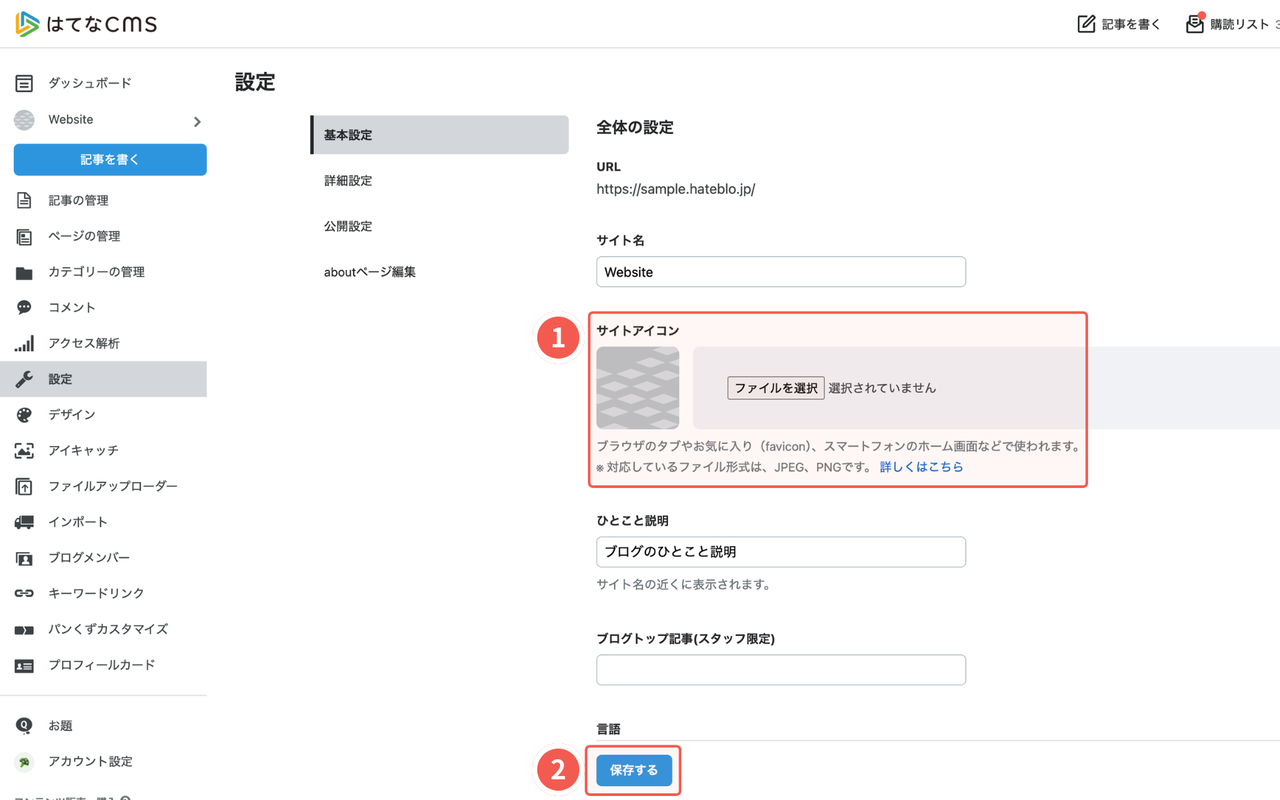Open 購読リスト in the top bar

click(x=1232, y=23)
